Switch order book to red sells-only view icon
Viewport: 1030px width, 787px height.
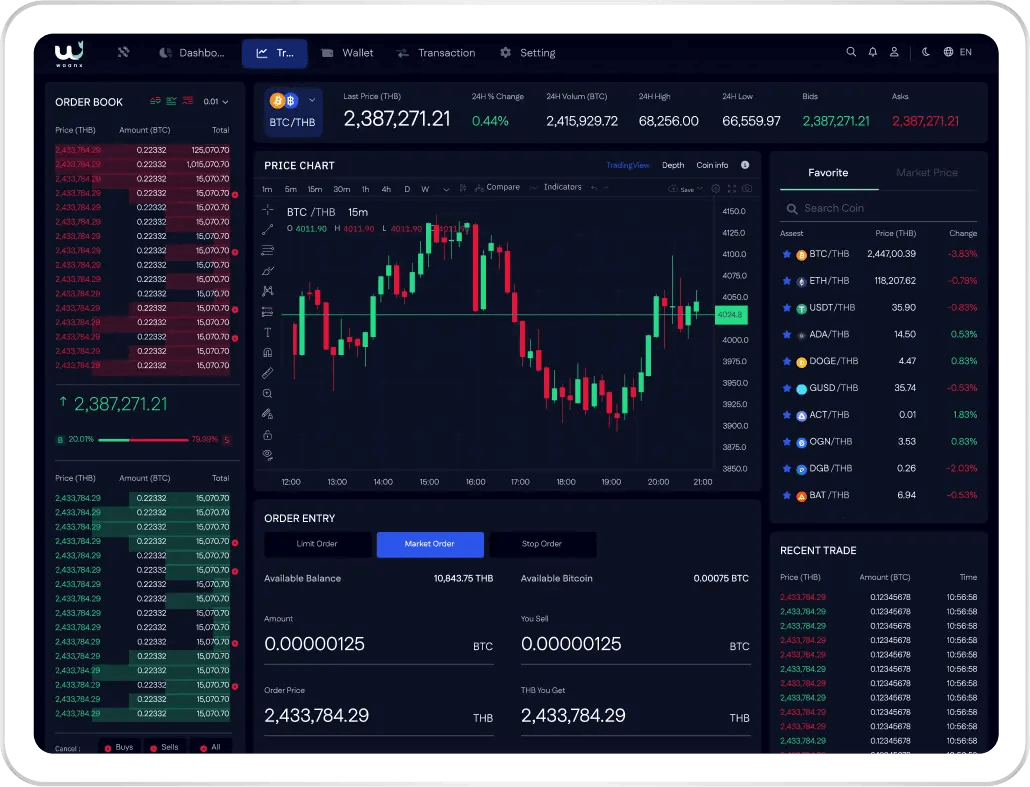[188, 101]
